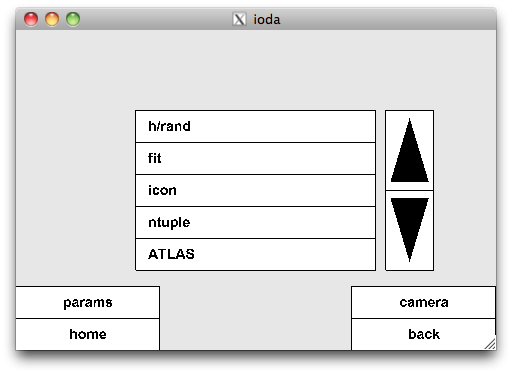Click the ioda title text
This screenshot has width=512, height=374.
pyautogui.click(x=267, y=20)
